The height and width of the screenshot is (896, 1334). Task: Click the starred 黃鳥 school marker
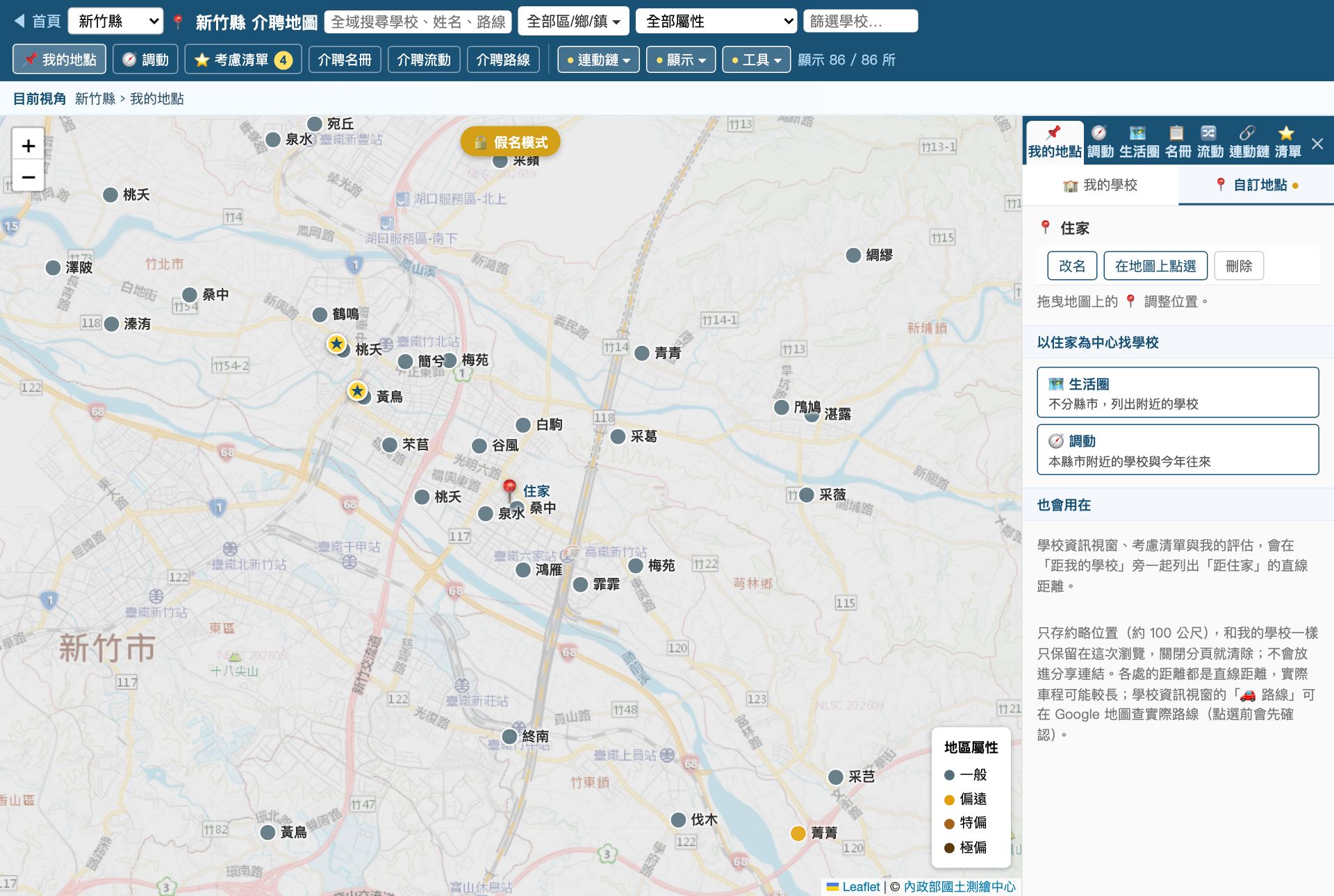[357, 391]
